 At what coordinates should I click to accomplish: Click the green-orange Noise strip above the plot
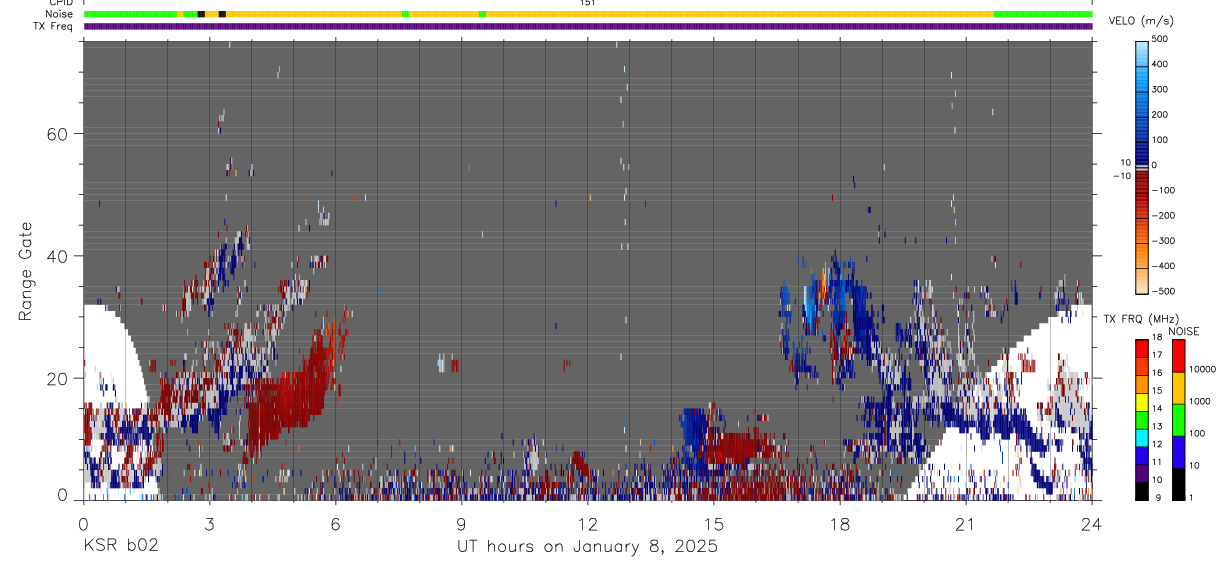click(588, 14)
